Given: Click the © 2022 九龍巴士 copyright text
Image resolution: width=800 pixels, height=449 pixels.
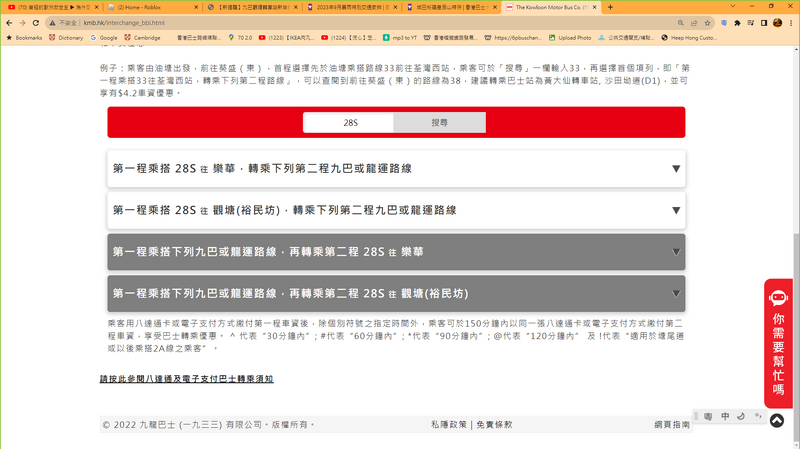Looking at the screenshot, I should 208,425.
